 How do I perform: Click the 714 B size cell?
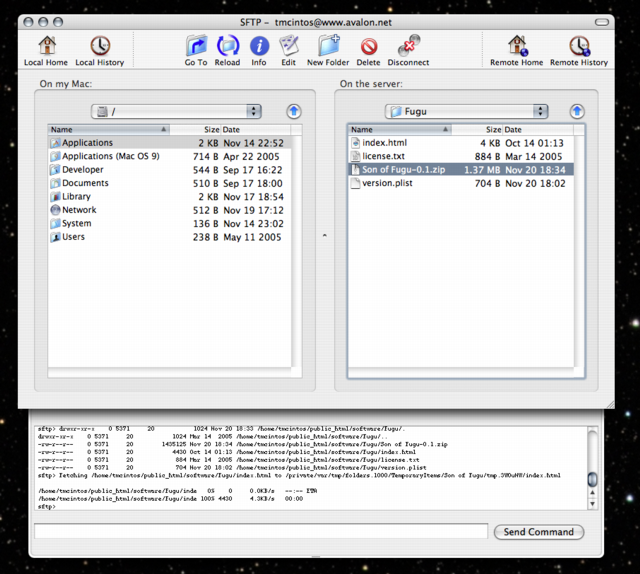205,157
